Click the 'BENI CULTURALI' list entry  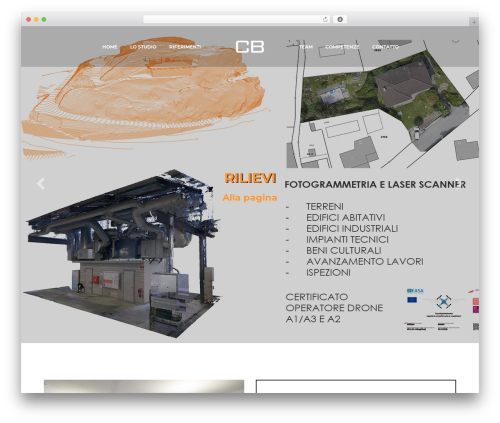(x=344, y=250)
